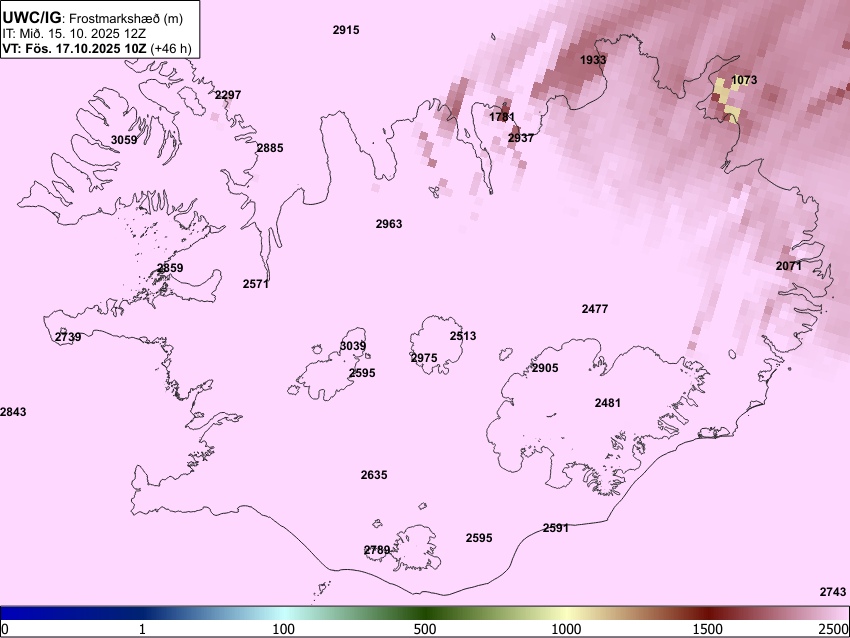Image resolution: width=850 pixels, height=638 pixels.
Task: Click the 500 tick on color scale
Action: (424, 629)
